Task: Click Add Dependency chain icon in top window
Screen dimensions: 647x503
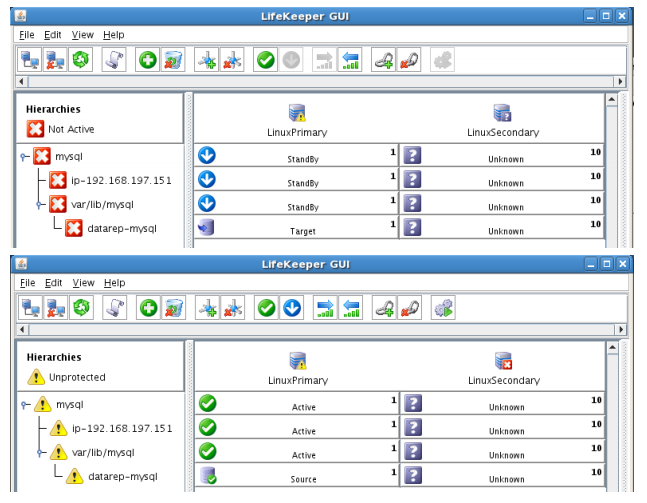Action: point(383,60)
